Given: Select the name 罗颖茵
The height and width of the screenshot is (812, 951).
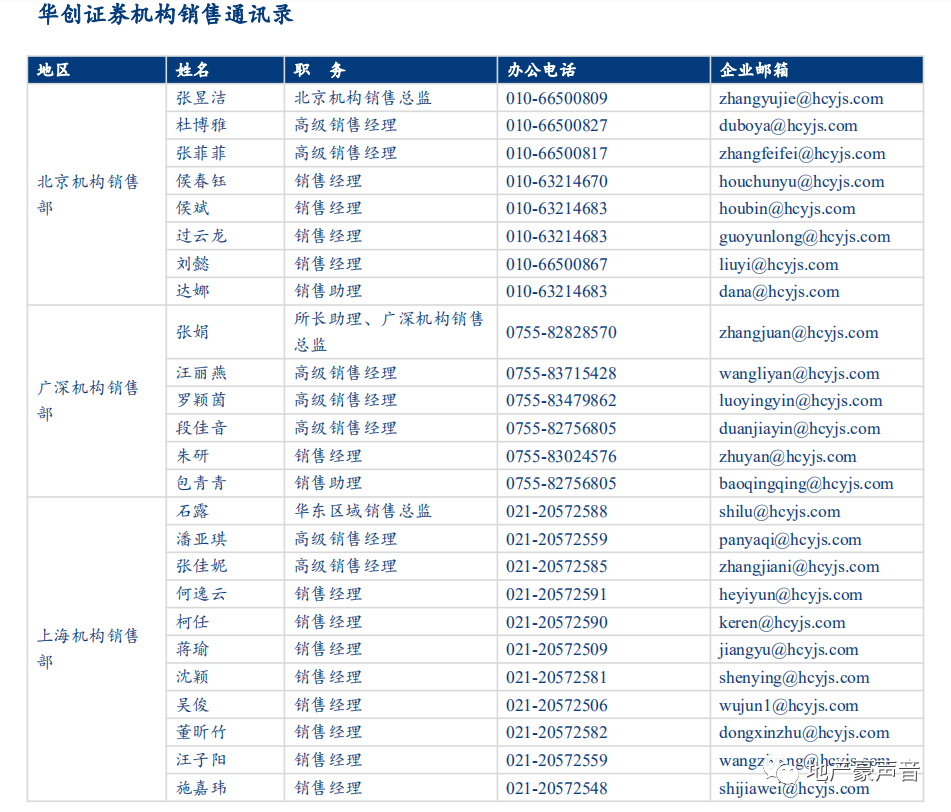Looking at the screenshot, I should (x=201, y=400).
